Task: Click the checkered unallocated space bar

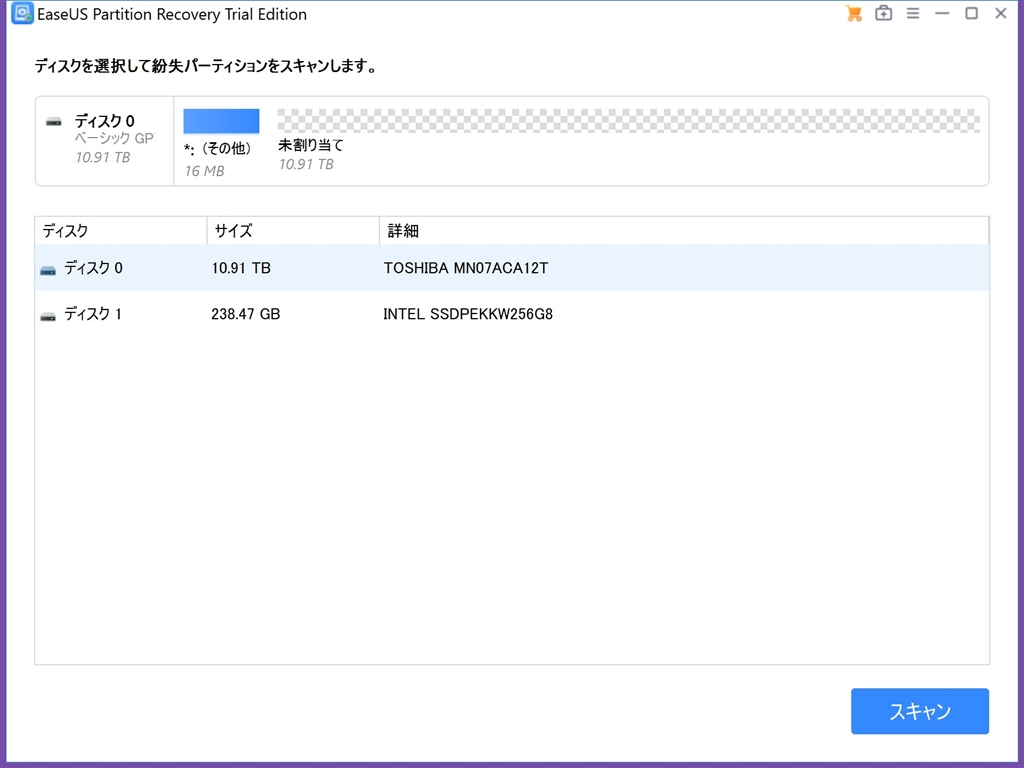Action: [x=628, y=121]
